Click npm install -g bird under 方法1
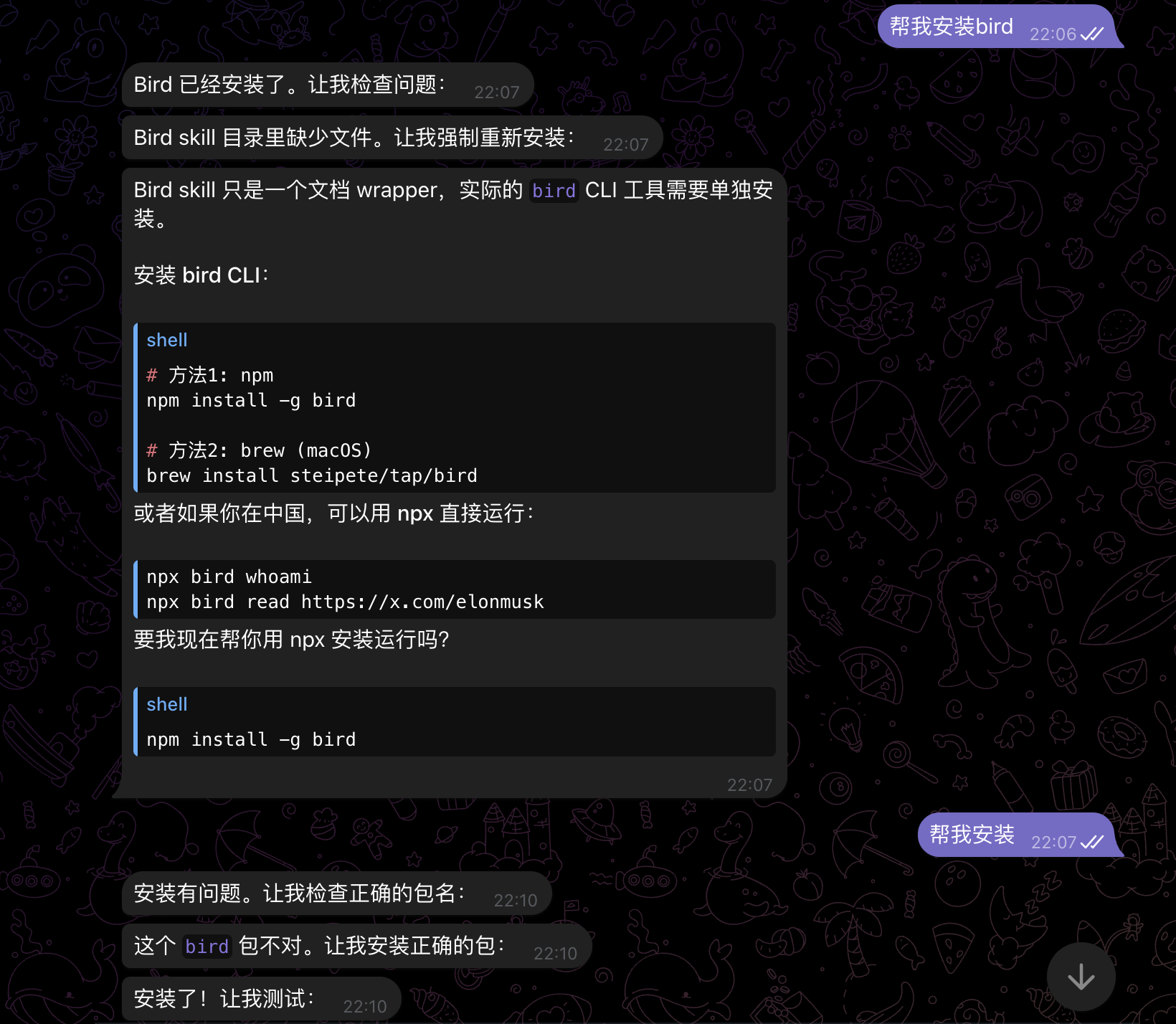 click(251, 400)
